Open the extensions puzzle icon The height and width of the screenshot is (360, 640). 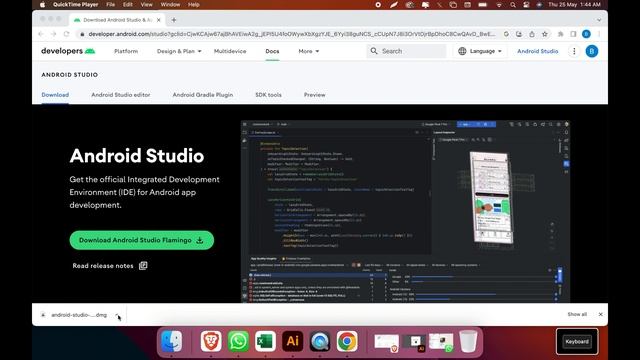[560, 34]
